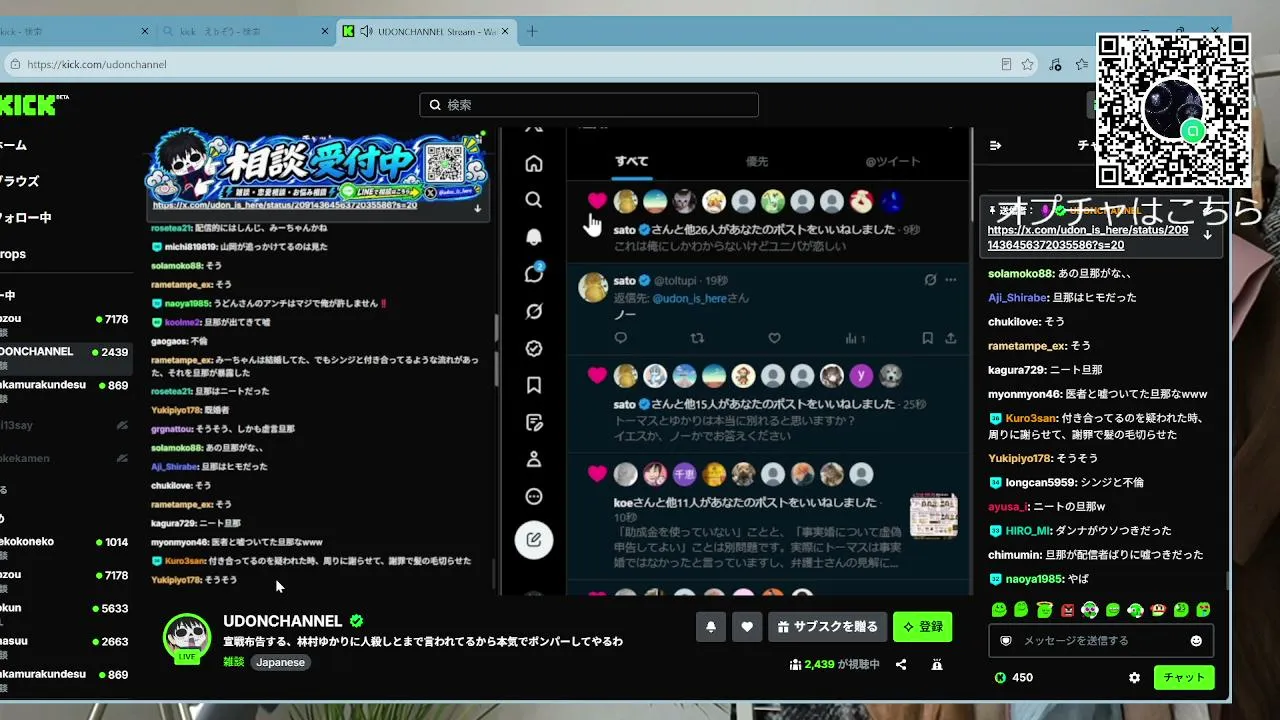Click the UDONCHANNEL channel name
Viewport: 1280px width, 720px height.
[x=283, y=621]
